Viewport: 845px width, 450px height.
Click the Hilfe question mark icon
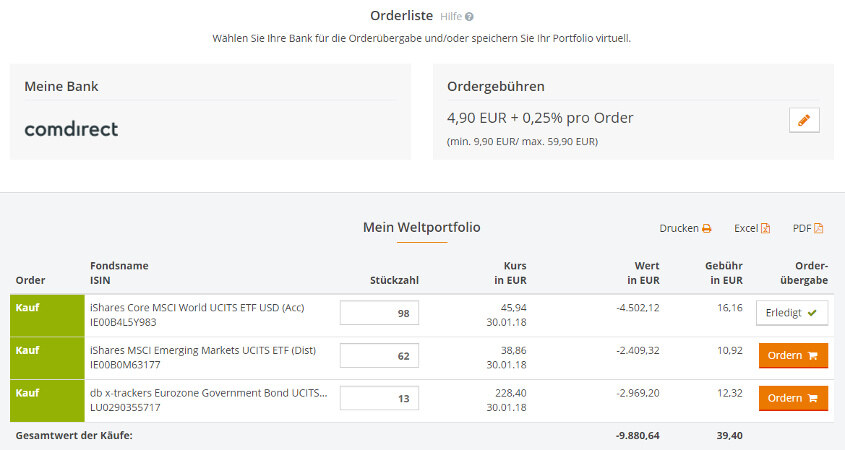469,17
